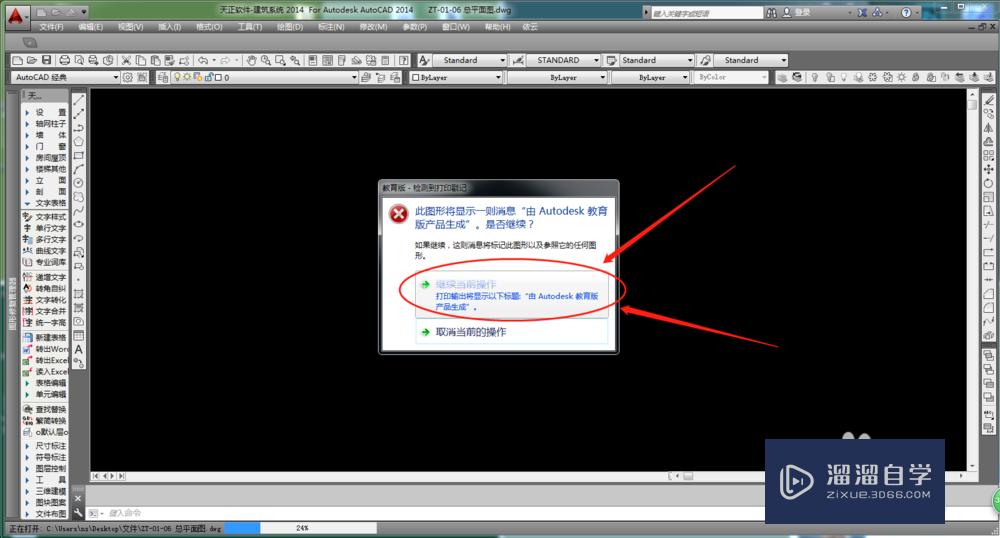Screen dimensions: 1000x538
Task: Click 查找替换 in Tangent panel
Action: coord(45,409)
